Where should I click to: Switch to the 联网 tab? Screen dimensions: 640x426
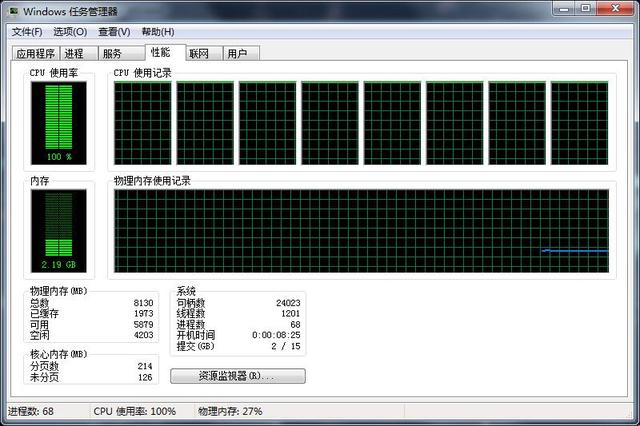pyautogui.click(x=204, y=53)
